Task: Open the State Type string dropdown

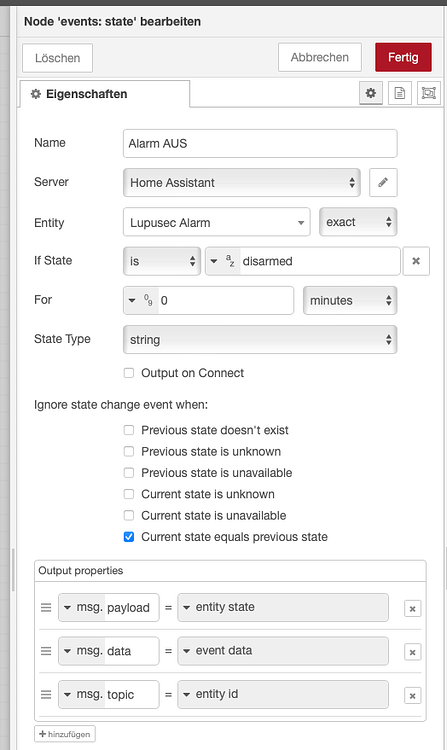Action: [260, 340]
